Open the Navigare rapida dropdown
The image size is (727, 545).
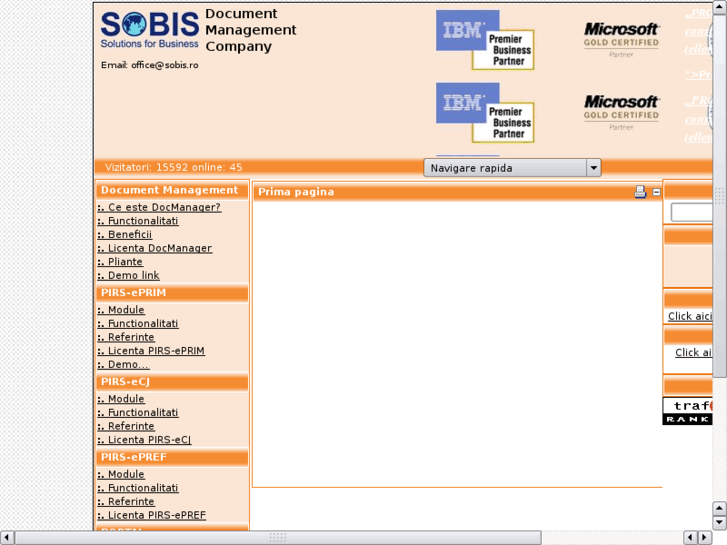coord(512,168)
